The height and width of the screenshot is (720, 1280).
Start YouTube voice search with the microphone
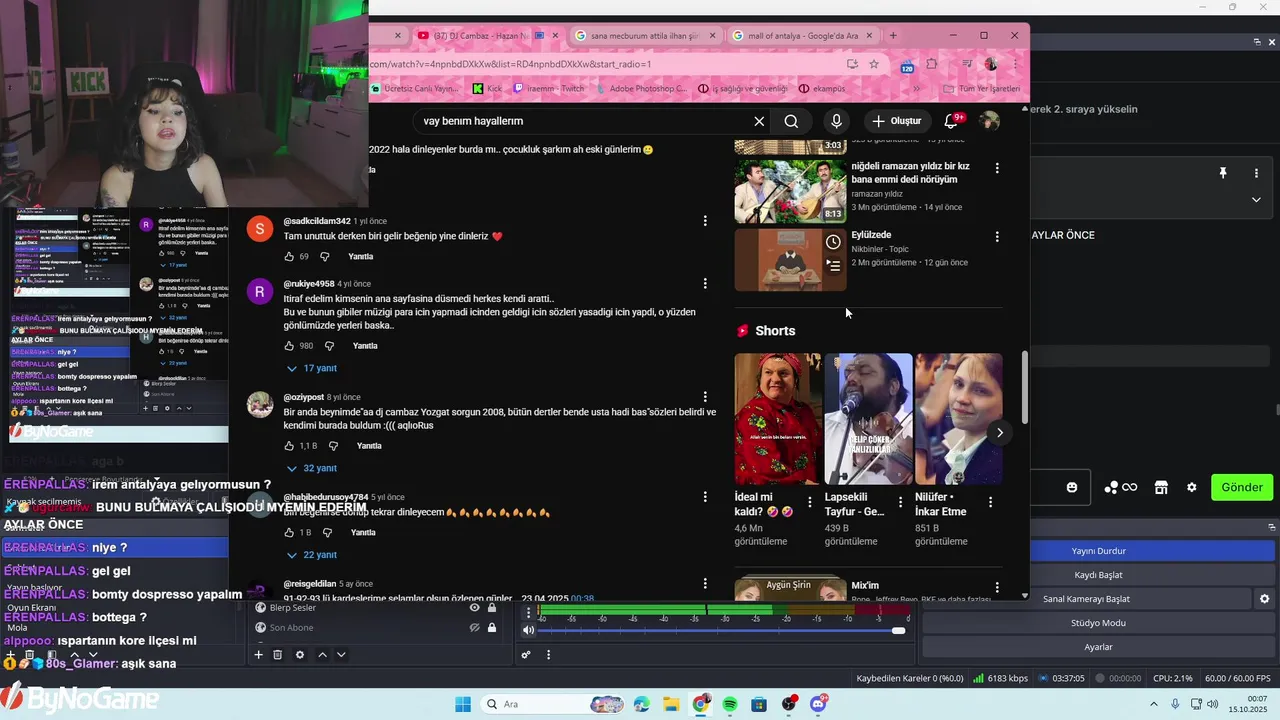tap(837, 121)
